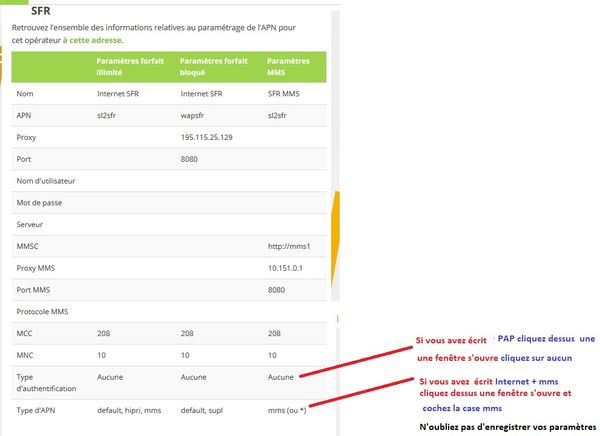Click the 'Paramètres forfait illimité' column header
The width and height of the screenshot is (600, 436).
point(124,66)
